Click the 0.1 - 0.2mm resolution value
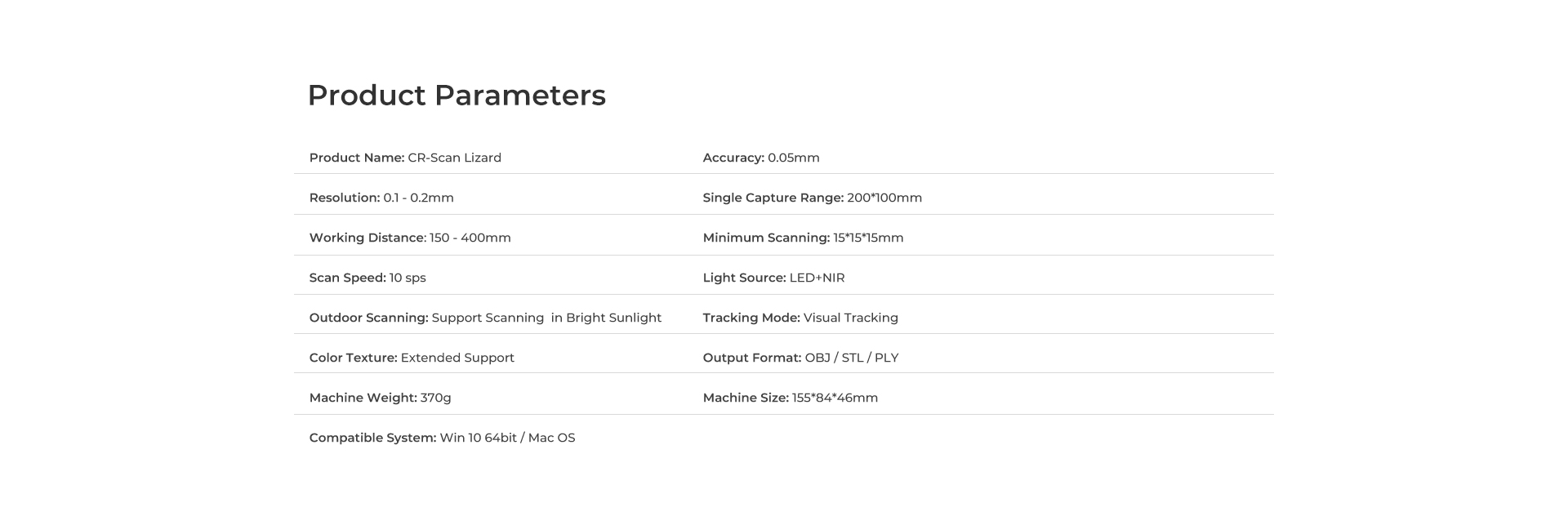Image resolution: width=1568 pixels, height=525 pixels. tap(418, 198)
